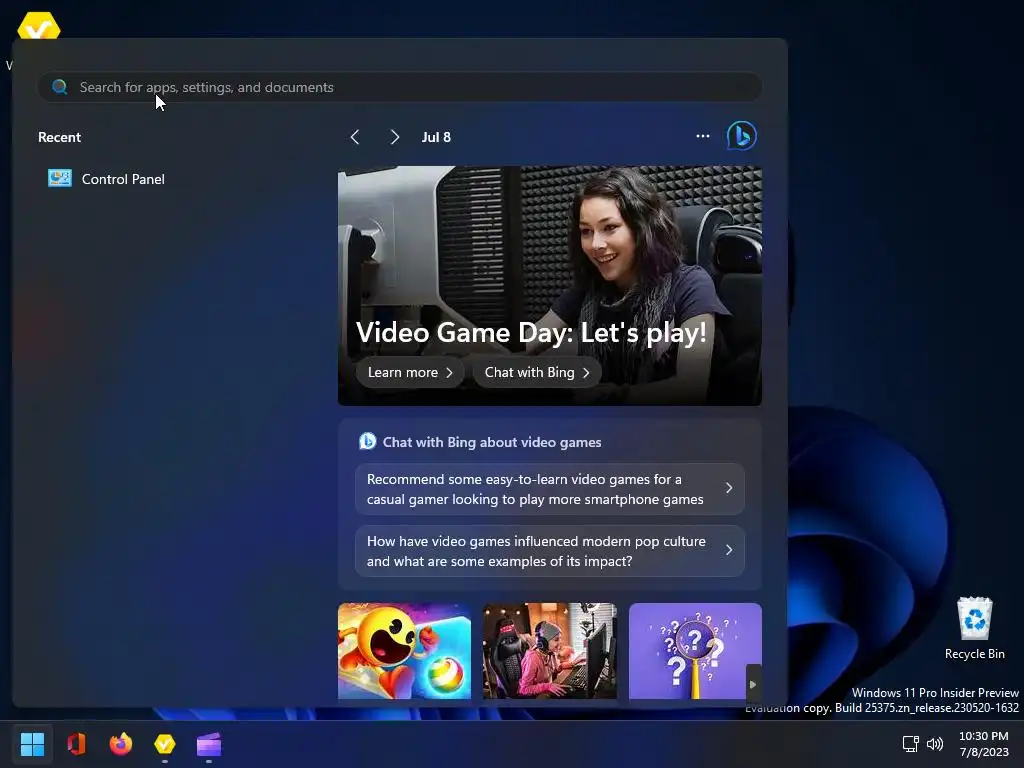Open the three-dot more options menu
Image resolution: width=1024 pixels, height=768 pixels.
pyautogui.click(x=703, y=136)
